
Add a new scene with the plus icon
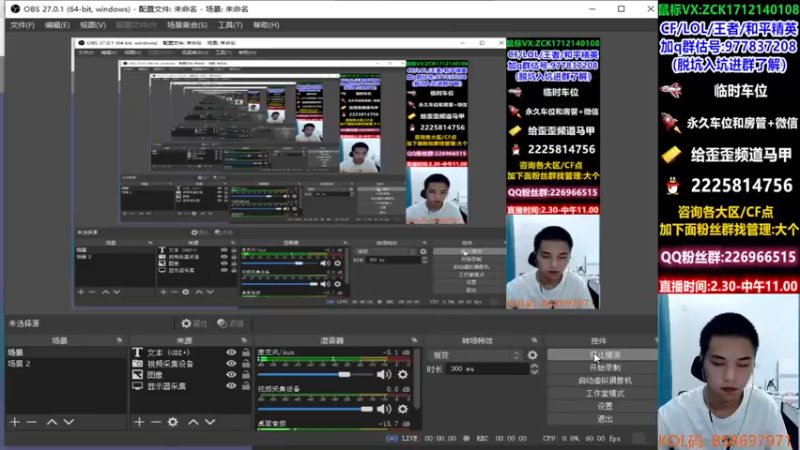15,422
